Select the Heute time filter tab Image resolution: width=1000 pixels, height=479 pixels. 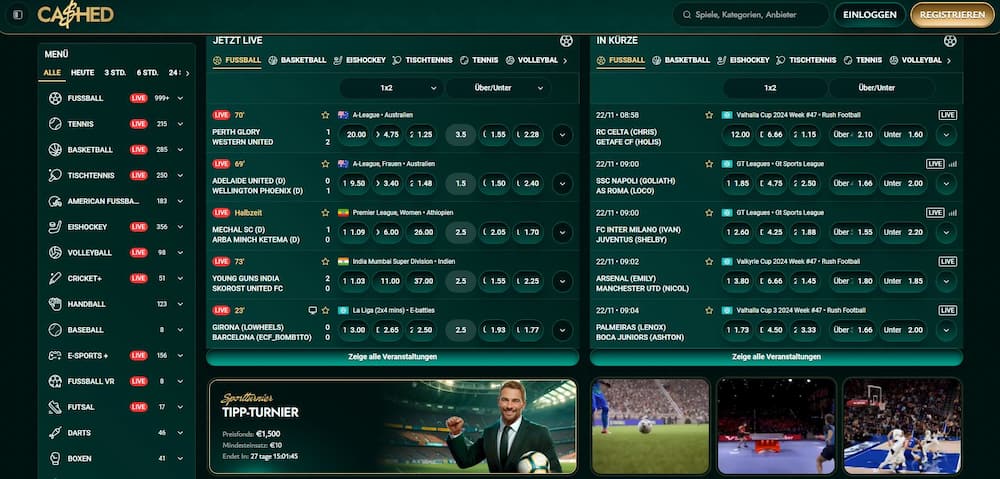[82, 73]
